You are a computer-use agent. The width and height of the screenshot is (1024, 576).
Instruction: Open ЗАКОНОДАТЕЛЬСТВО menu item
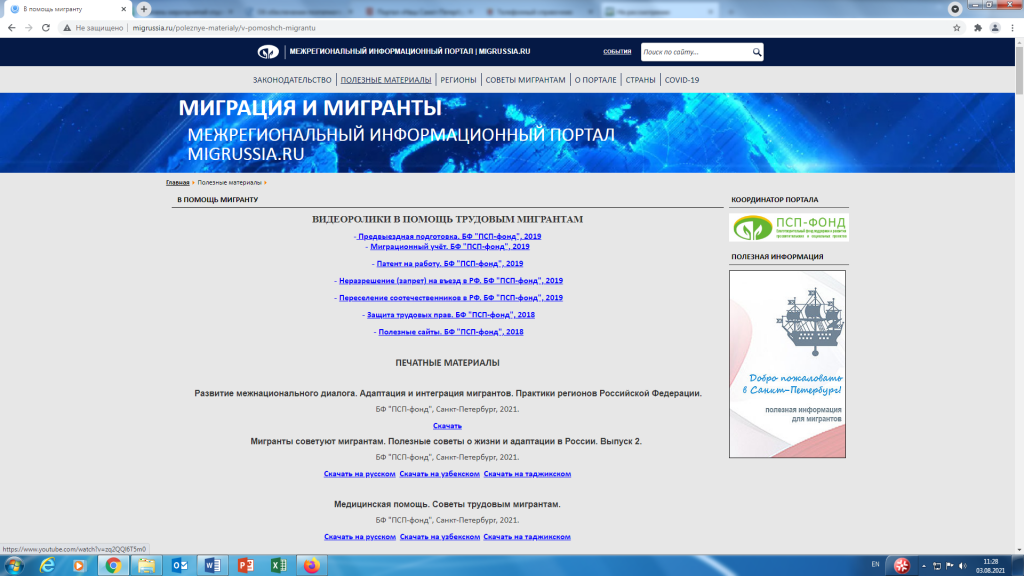click(x=292, y=80)
